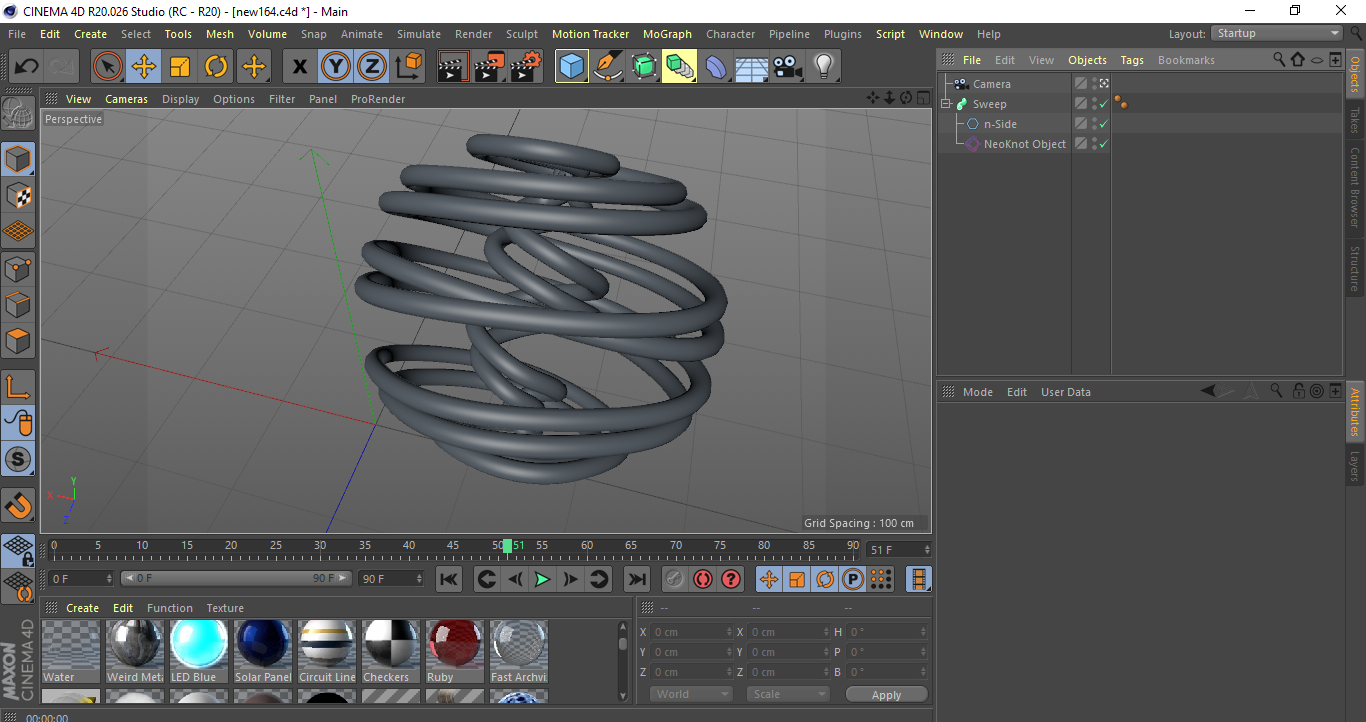Toggle the Z axis lock
Viewport: 1366px width, 722px height.
pyautogui.click(x=371, y=67)
